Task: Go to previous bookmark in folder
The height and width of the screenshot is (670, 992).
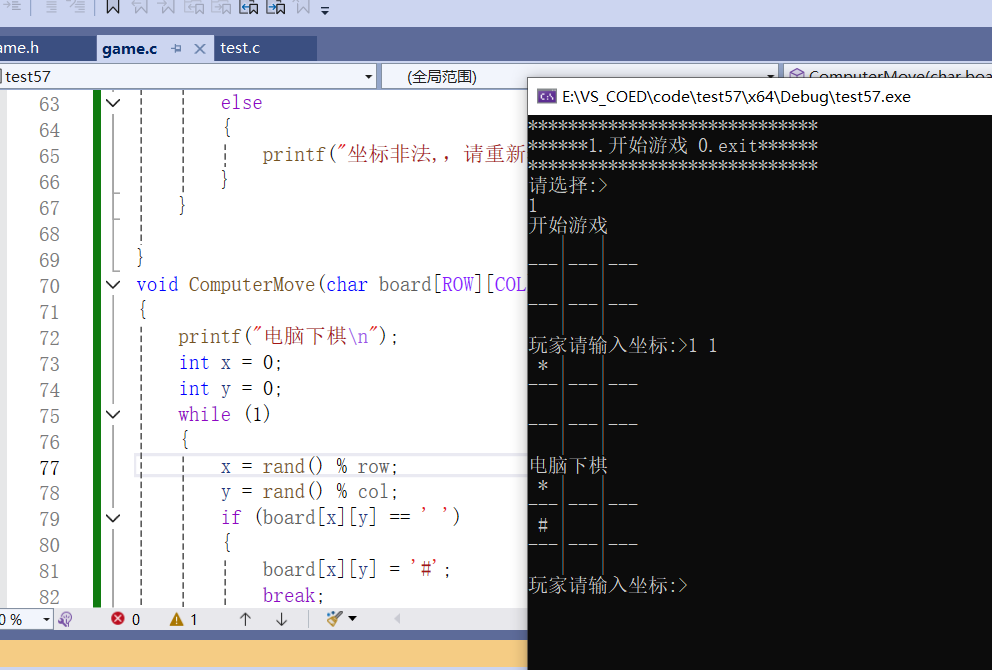Action: pos(249,8)
